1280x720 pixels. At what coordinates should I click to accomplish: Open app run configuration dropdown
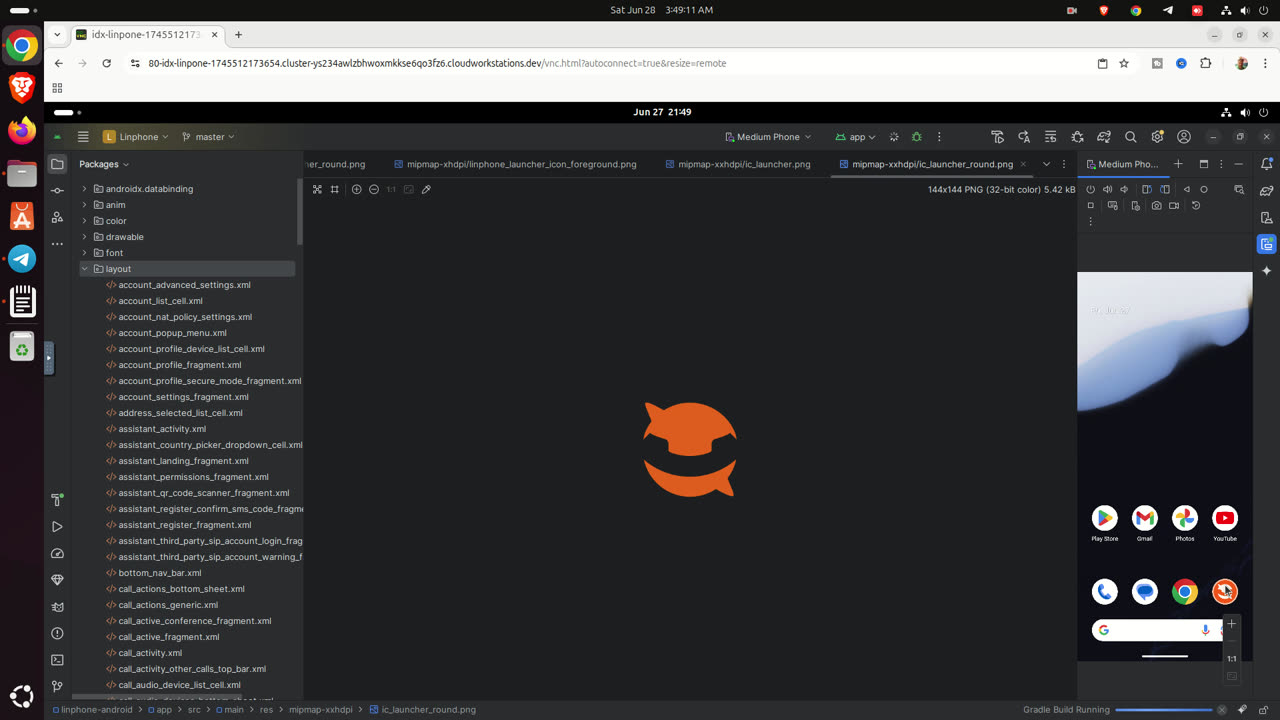pyautogui.click(x=856, y=137)
